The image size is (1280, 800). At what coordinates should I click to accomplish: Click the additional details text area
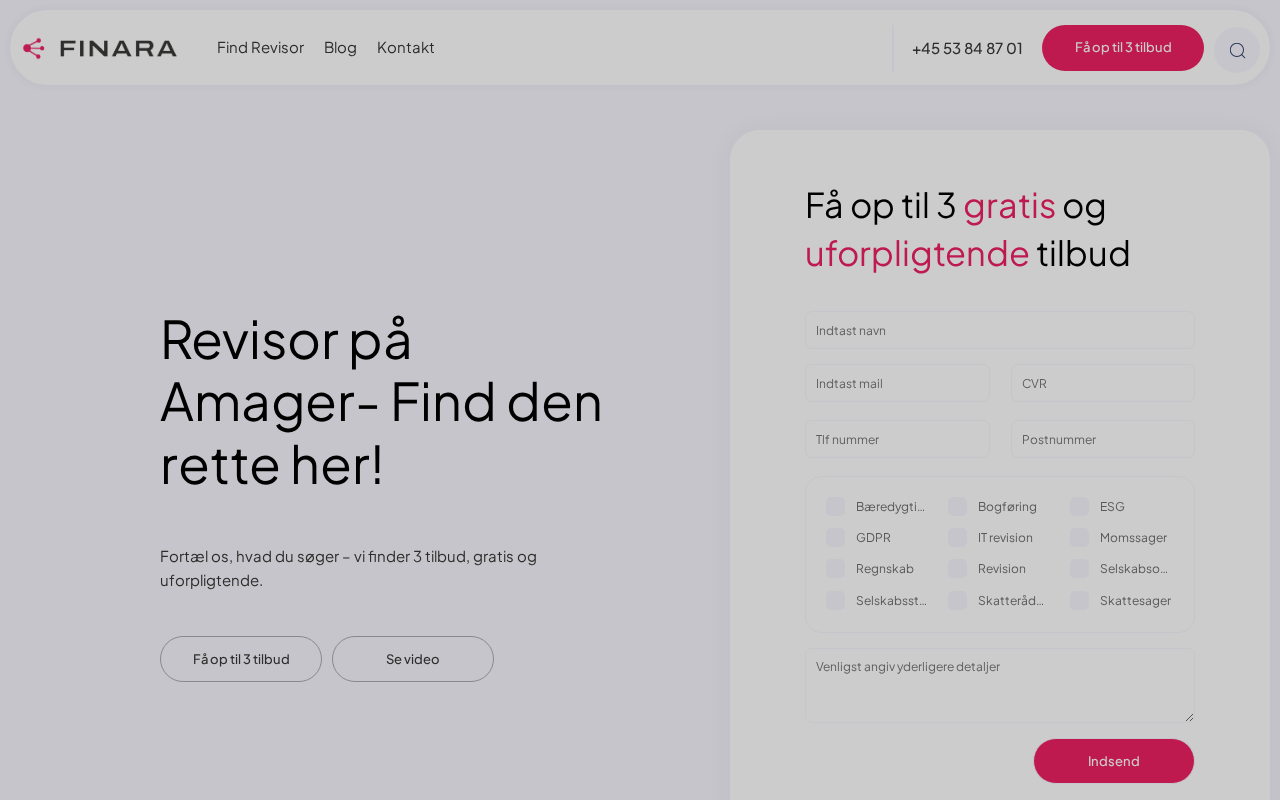coord(1000,685)
